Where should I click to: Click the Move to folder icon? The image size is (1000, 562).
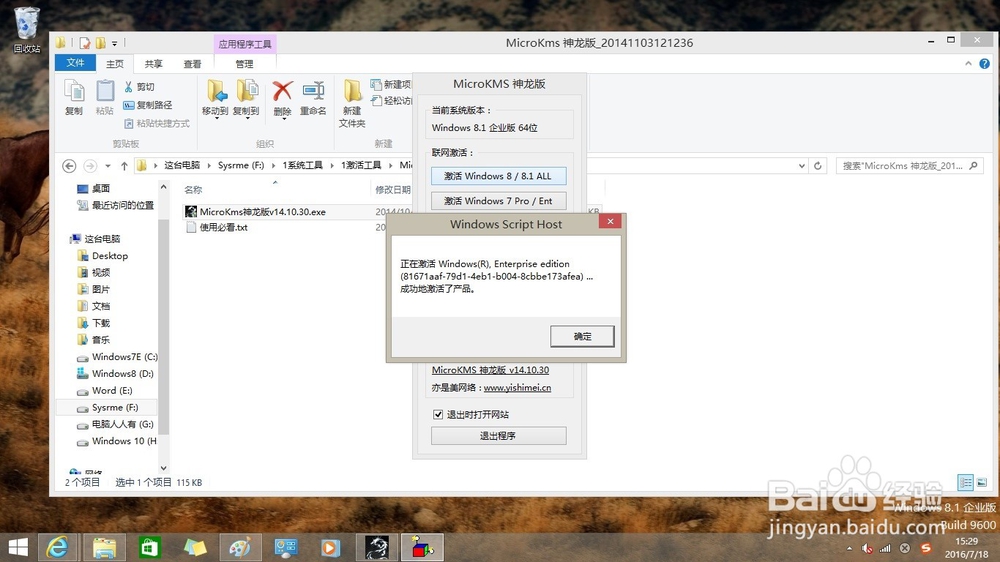point(216,98)
